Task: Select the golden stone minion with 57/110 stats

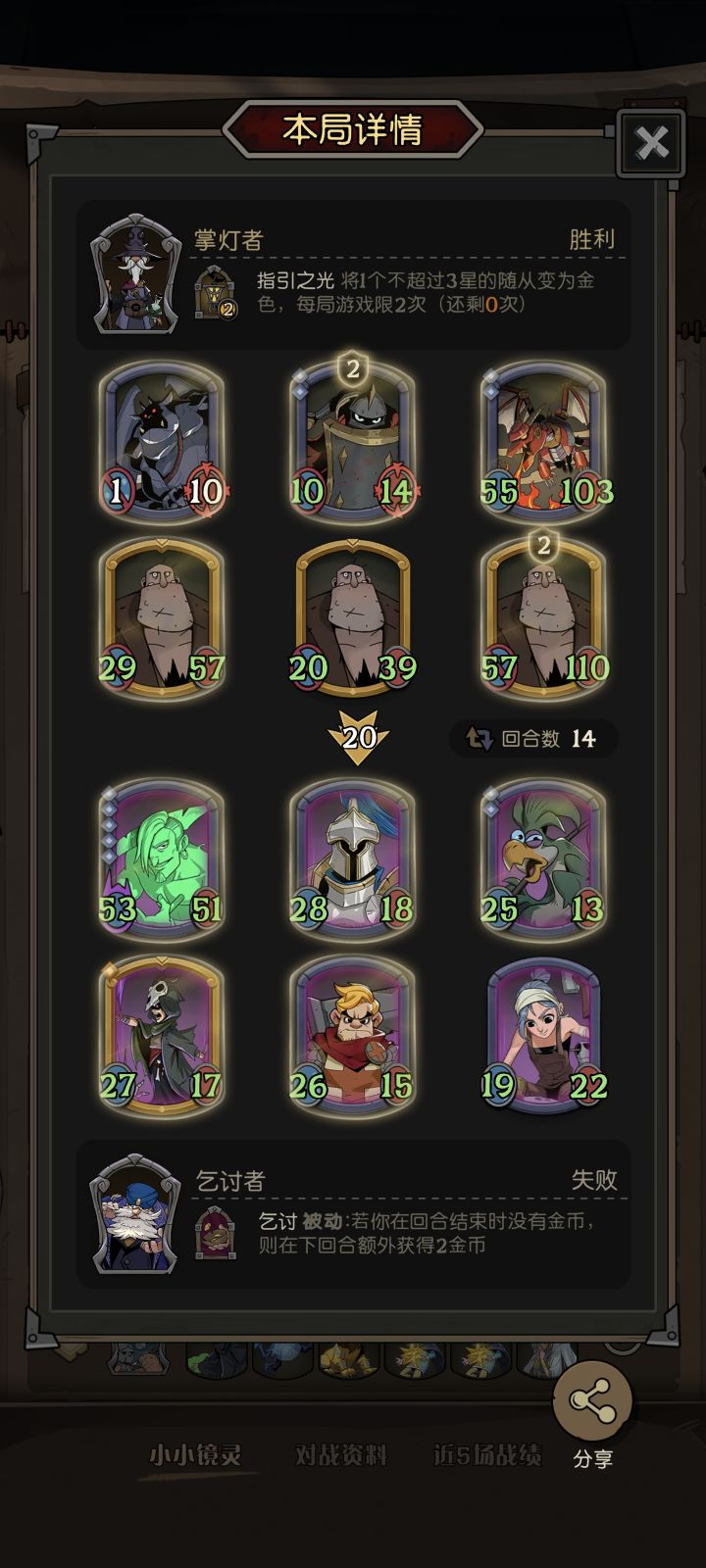Action: [x=545, y=617]
